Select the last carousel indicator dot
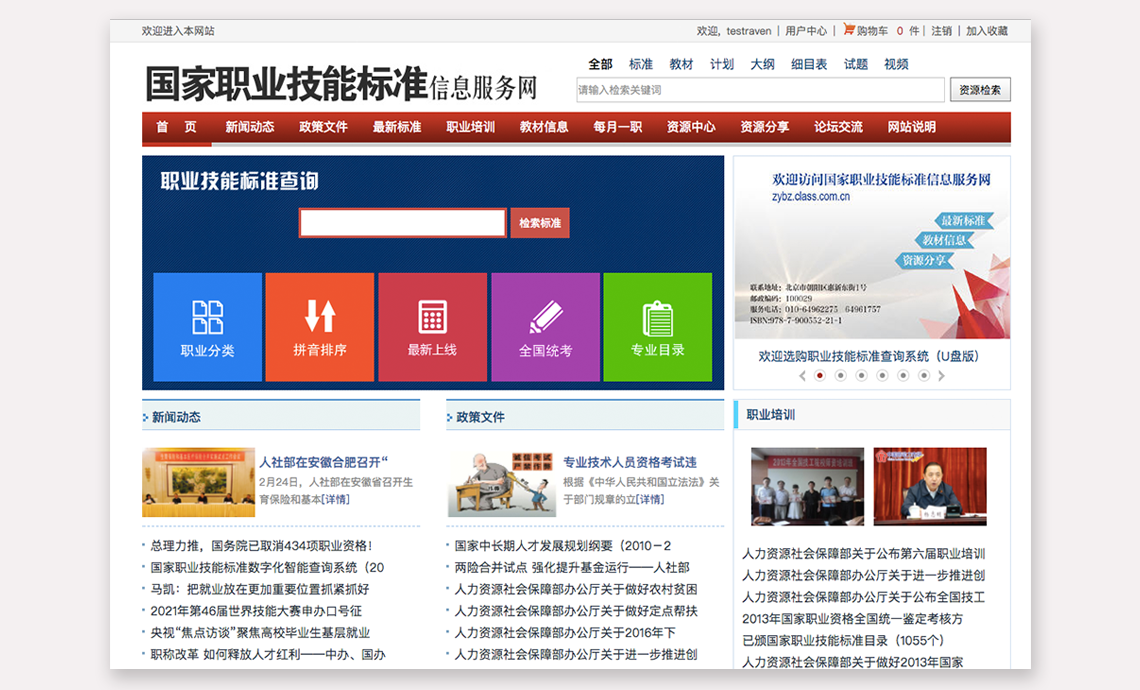The width and height of the screenshot is (1140, 690). click(x=924, y=376)
